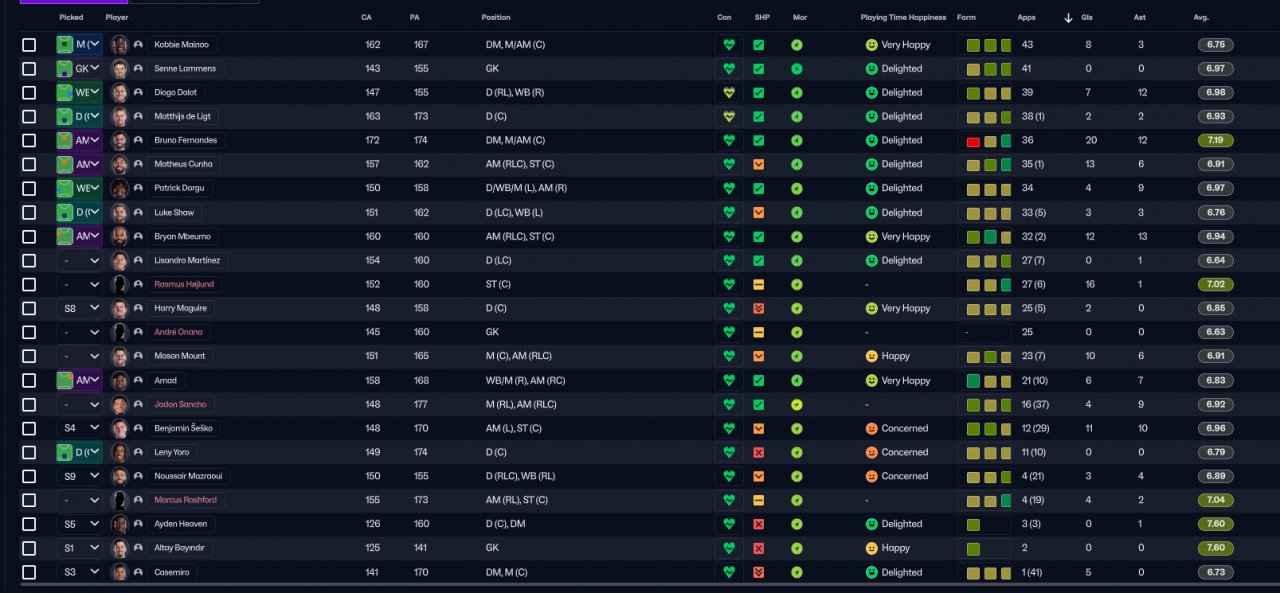Click the person icon beside Luke Shaw
This screenshot has height=593, width=1280.
pos(138,213)
